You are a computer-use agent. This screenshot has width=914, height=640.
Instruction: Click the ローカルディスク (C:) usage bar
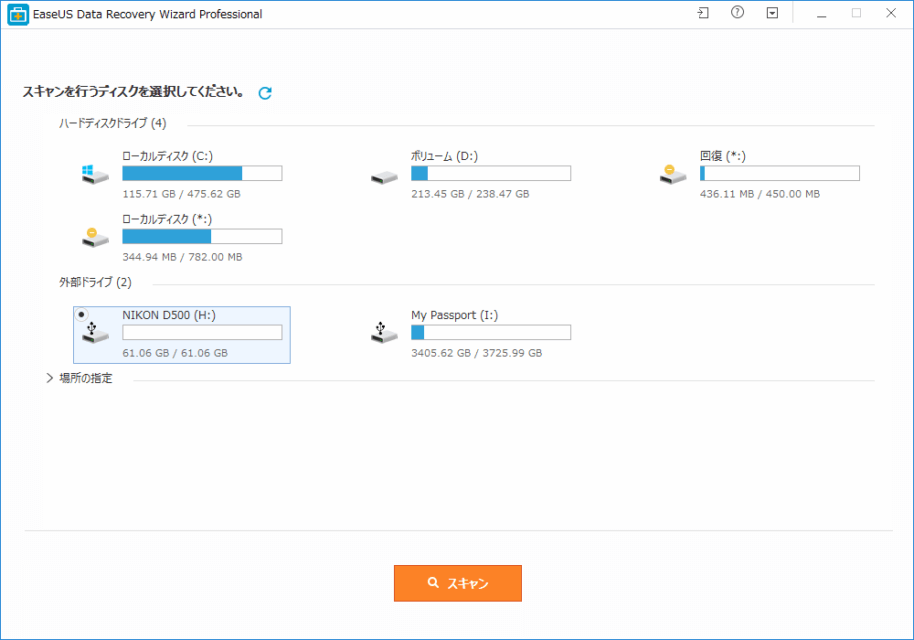[202, 173]
